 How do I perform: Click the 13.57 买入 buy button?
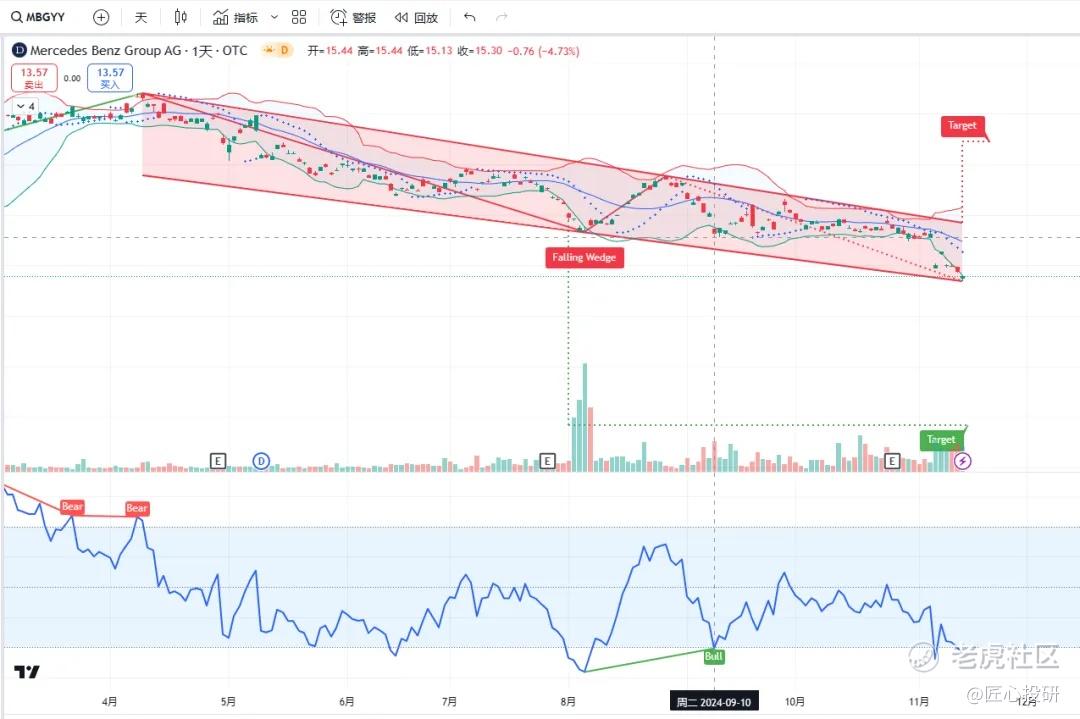click(110, 78)
